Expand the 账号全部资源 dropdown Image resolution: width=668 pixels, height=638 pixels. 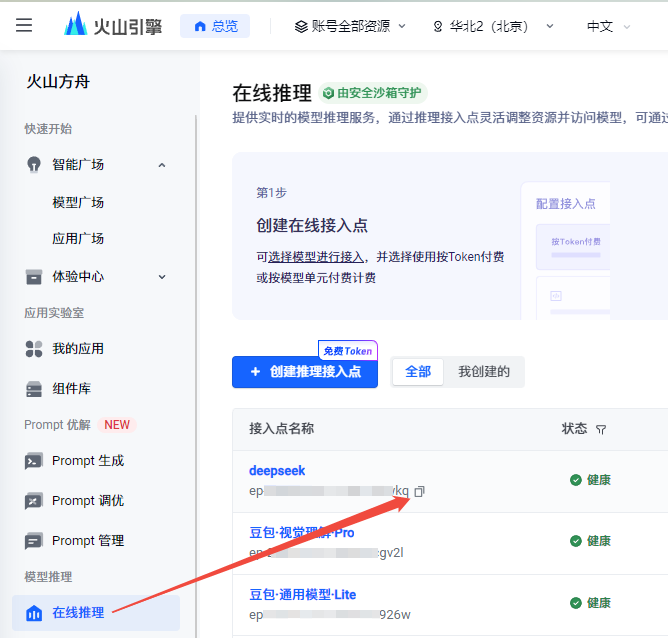(350, 26)
